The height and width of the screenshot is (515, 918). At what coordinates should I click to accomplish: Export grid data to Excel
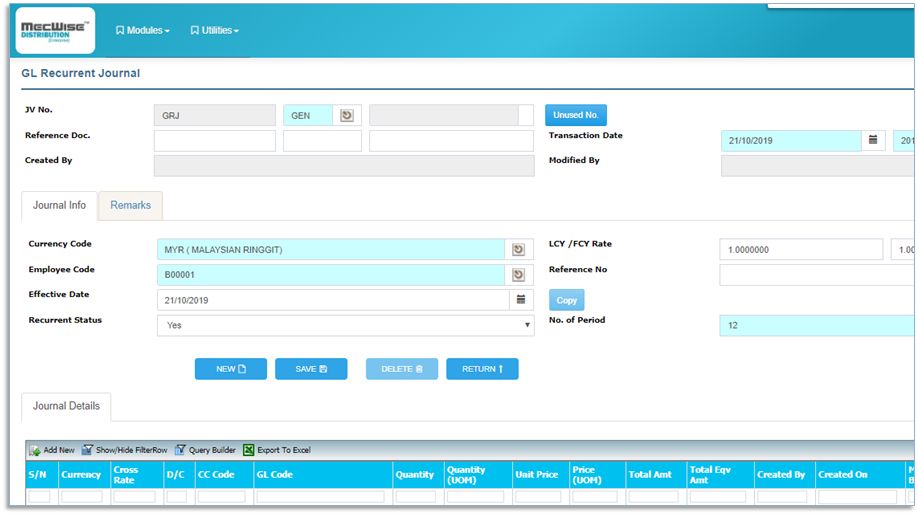[x=277, y=451]
